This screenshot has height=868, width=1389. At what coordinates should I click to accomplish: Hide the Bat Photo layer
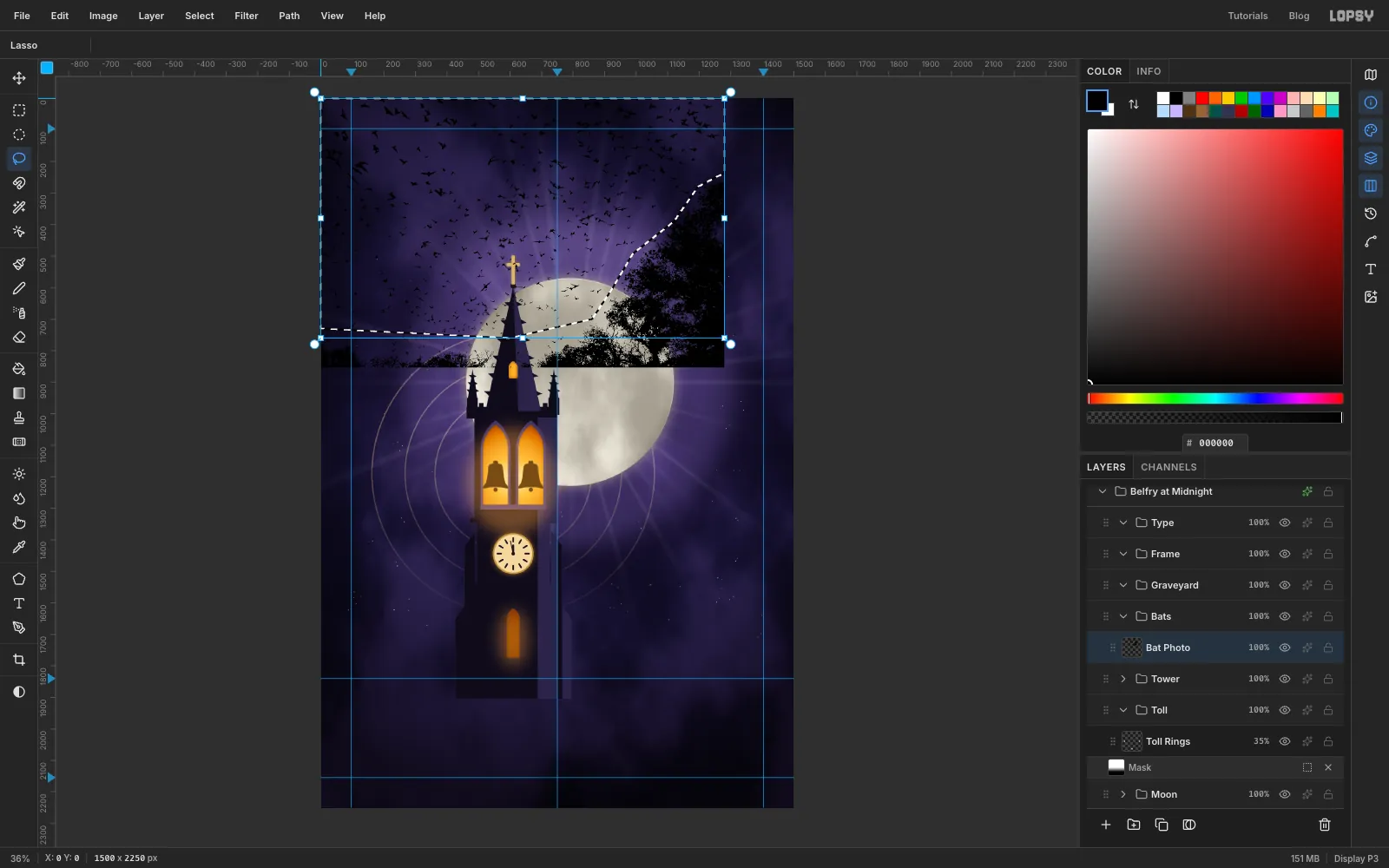click(1285, 648)
